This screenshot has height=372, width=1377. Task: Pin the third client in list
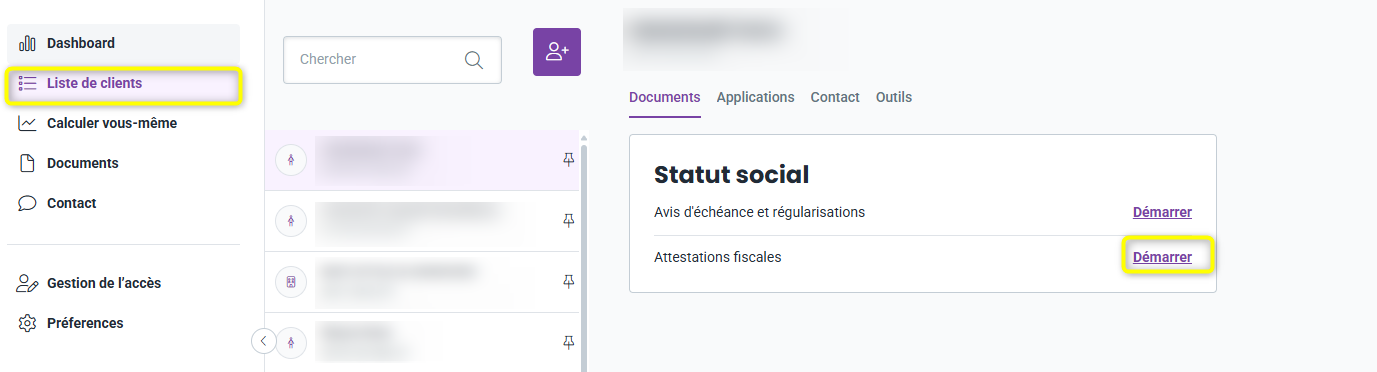point(569,282)
